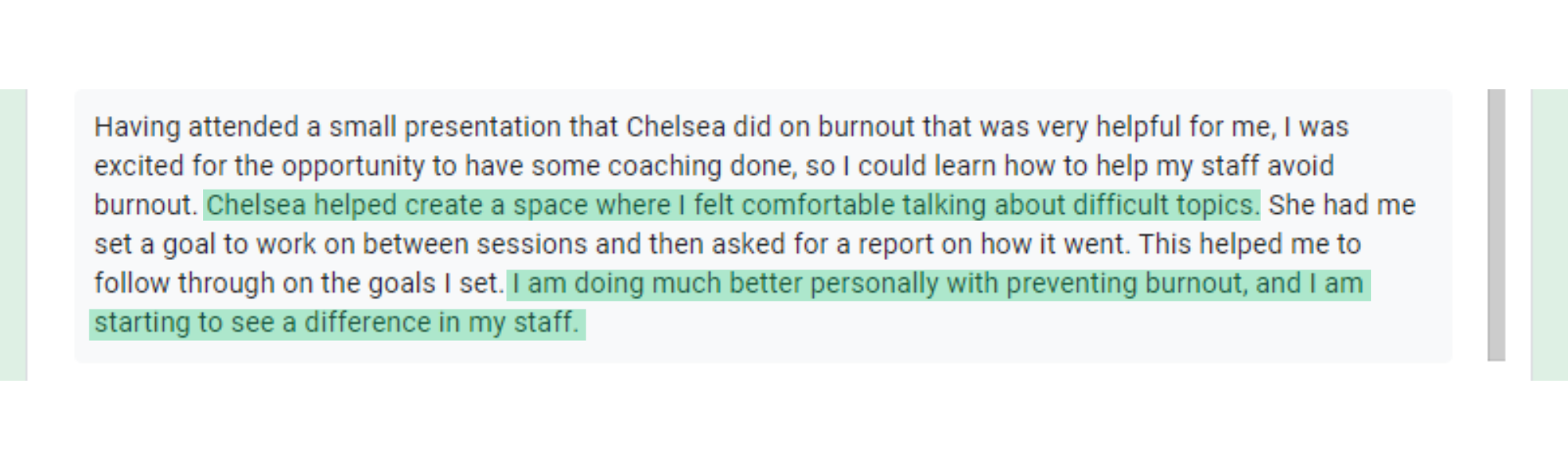Image resolution: width=1568 pixels, height=470 pixels.
Task: Click the word "sessions" in fourth line
Action: pyautogui.click(x=532, y=244)
